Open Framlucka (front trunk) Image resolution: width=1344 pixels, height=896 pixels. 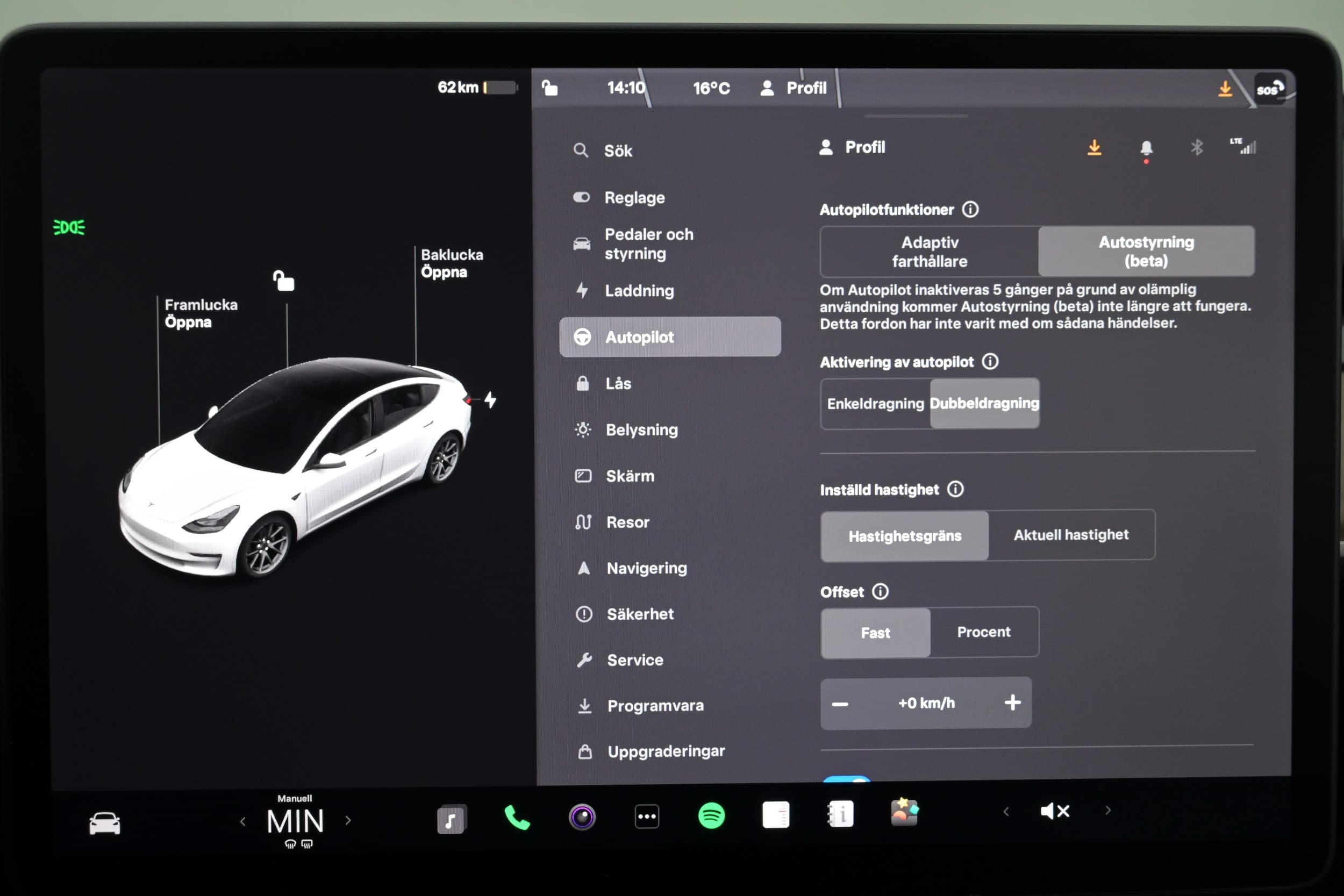201,313
